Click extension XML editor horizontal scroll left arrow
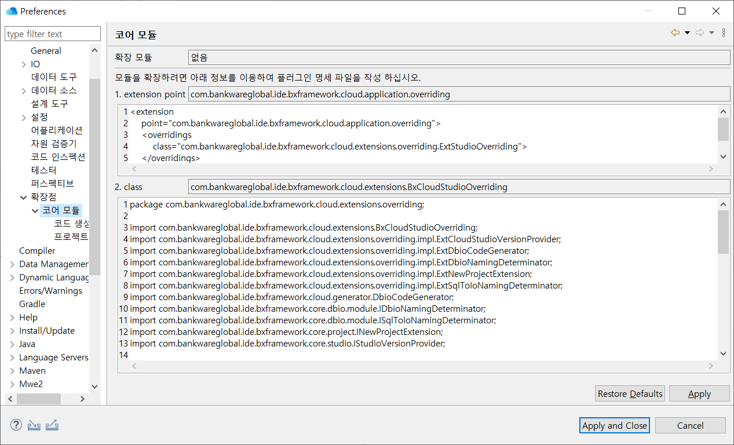This screenshot has height=445, width=734. point(134,168)
